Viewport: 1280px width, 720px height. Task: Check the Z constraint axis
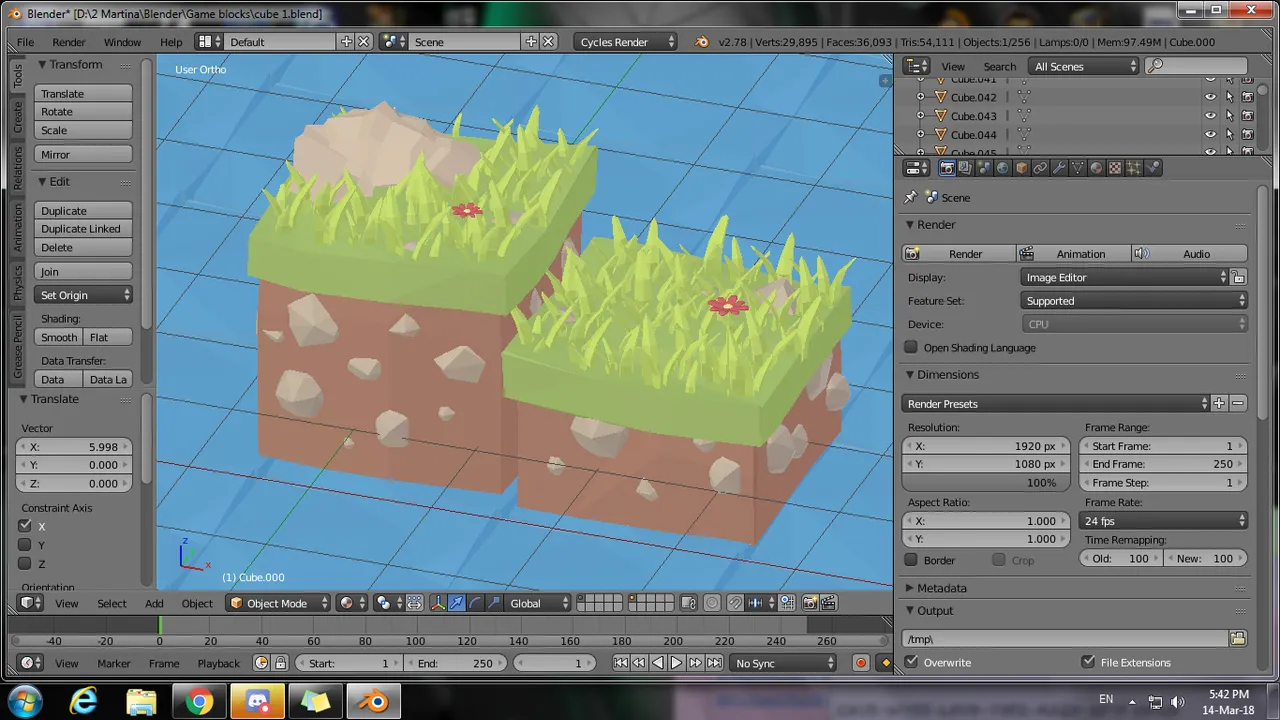click(25, 564)
